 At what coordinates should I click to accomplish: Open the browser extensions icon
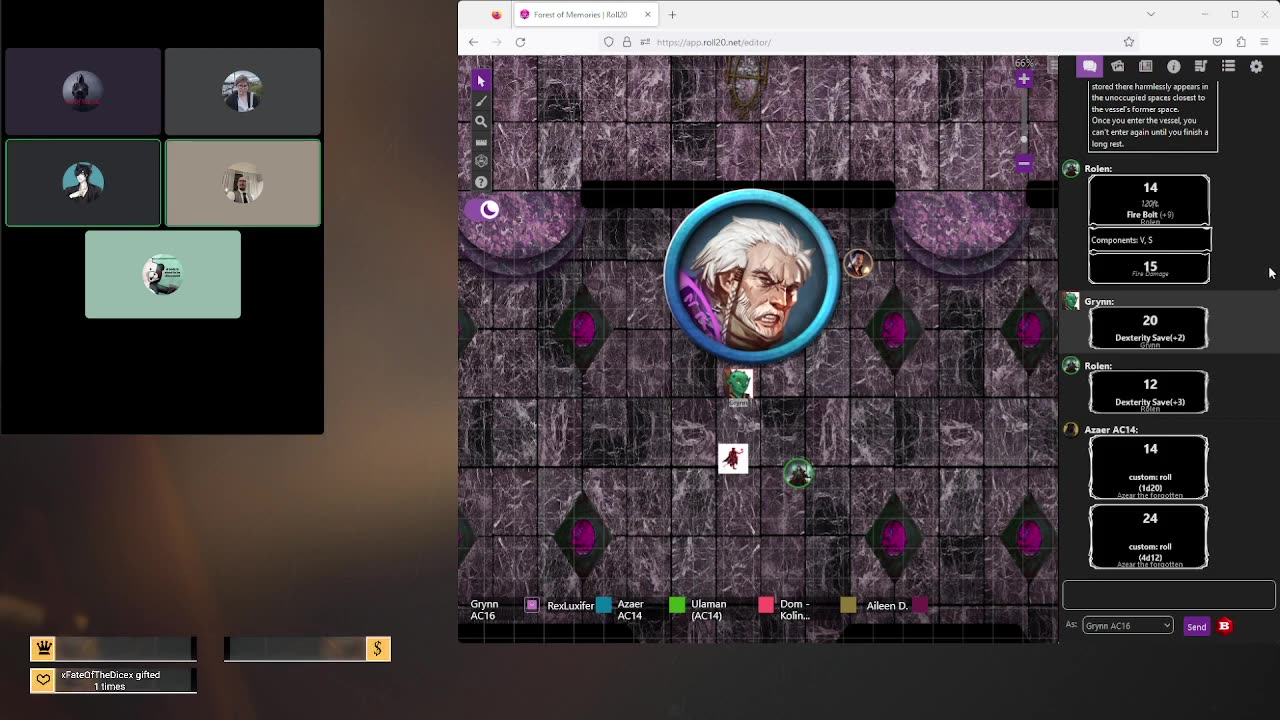1241,42
